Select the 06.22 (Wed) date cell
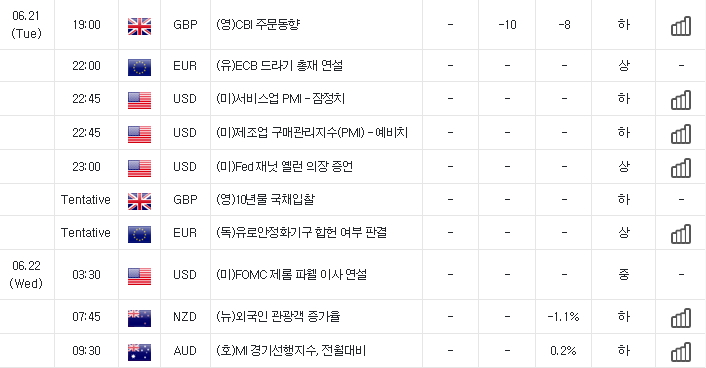The height and width of the screenshot is (368, 706). coord(27,275)
